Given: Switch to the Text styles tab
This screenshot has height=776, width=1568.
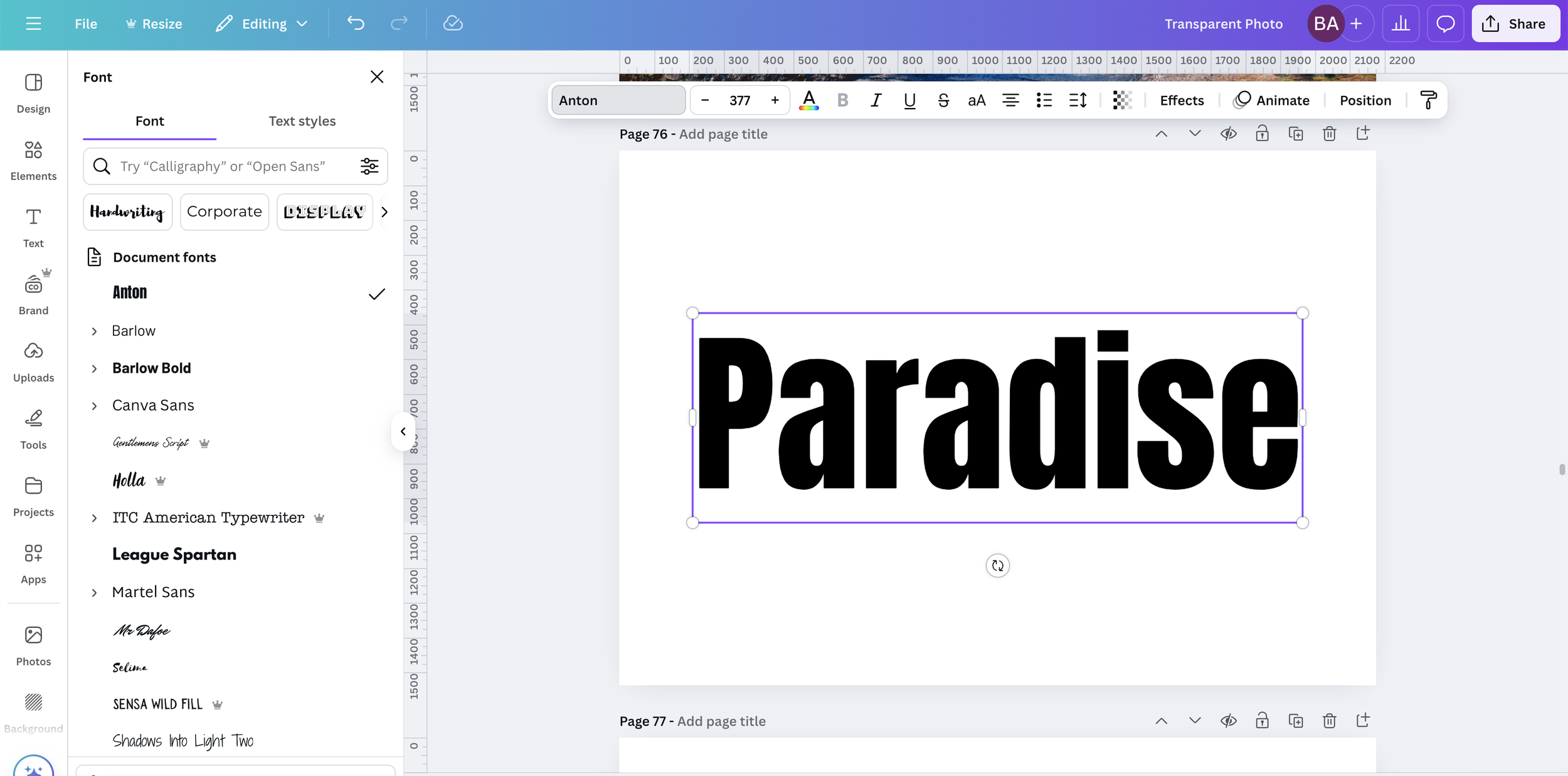Looking at the screenshot, I should coord(302,121).
